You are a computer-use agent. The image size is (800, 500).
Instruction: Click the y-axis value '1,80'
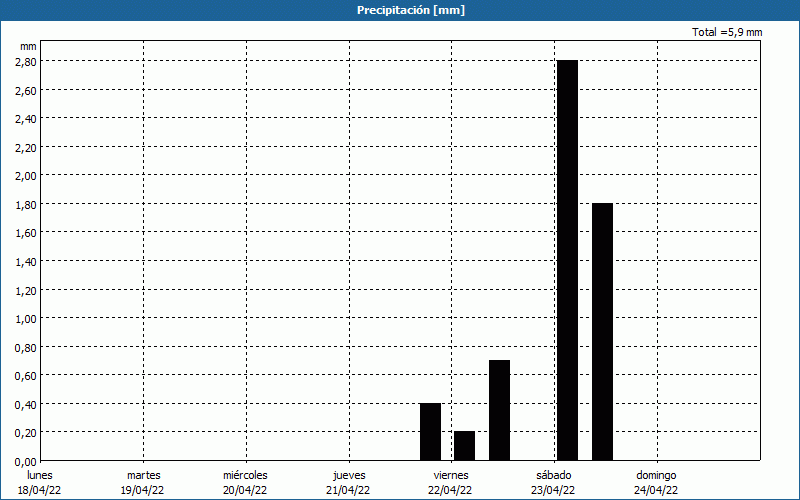27,204
